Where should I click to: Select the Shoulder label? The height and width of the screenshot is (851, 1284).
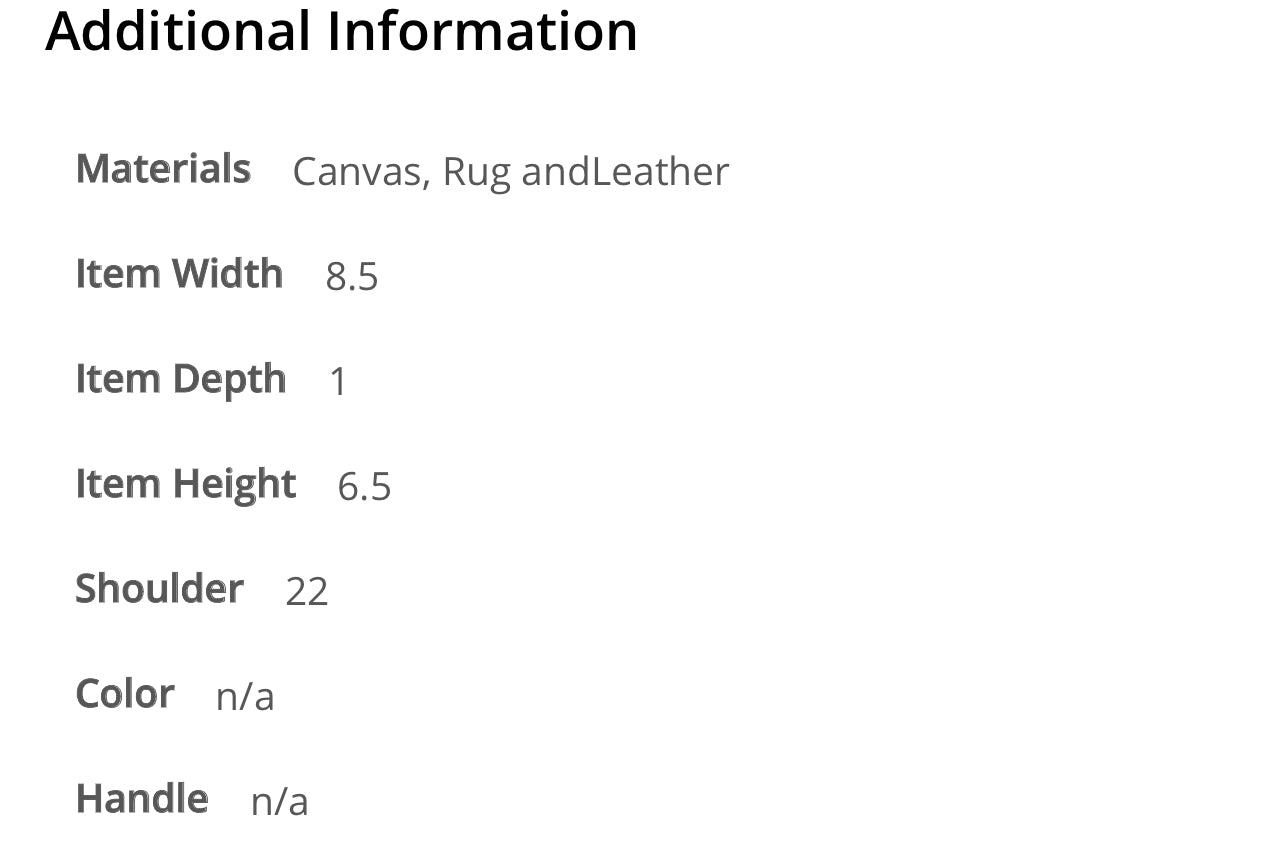pyautogui.click(x=160, y=589)
